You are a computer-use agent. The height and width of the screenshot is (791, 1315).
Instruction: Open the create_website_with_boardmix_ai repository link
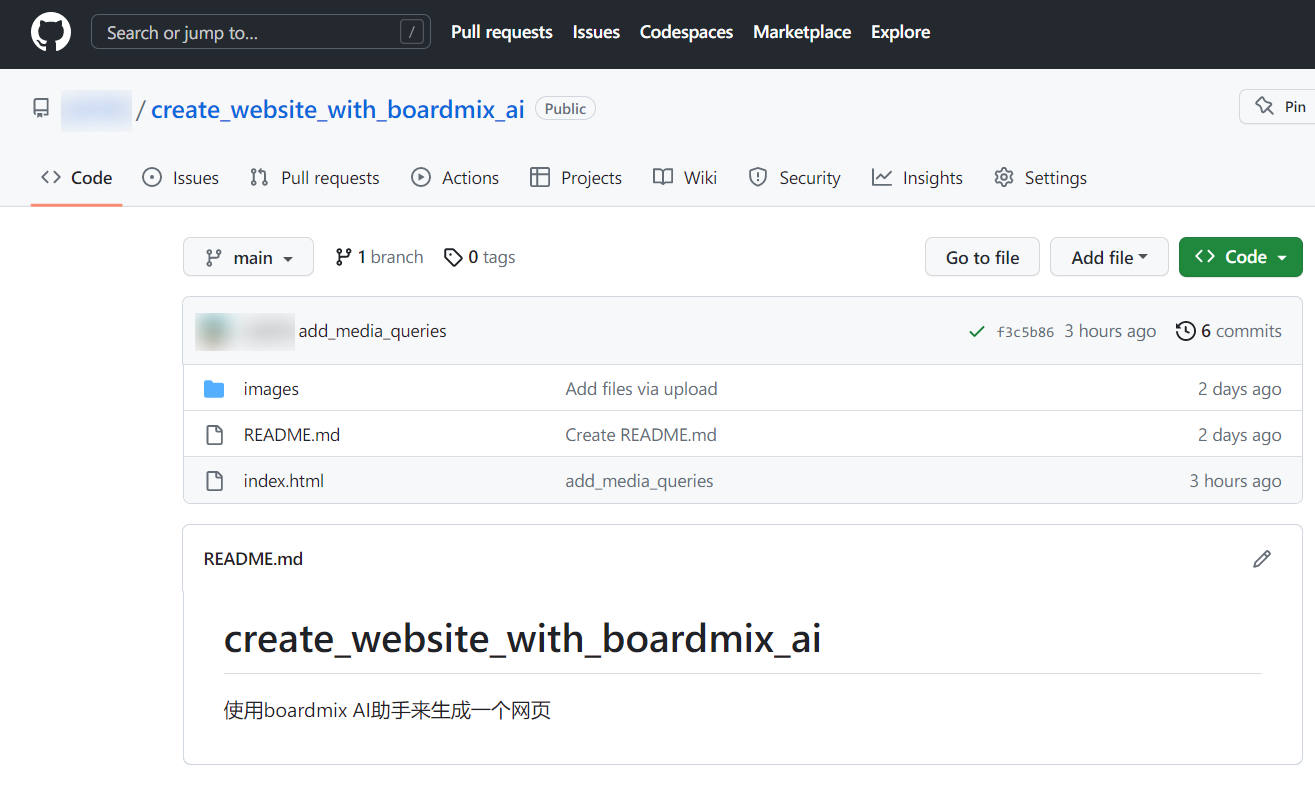pyautogui.click(x=337, y=109)
